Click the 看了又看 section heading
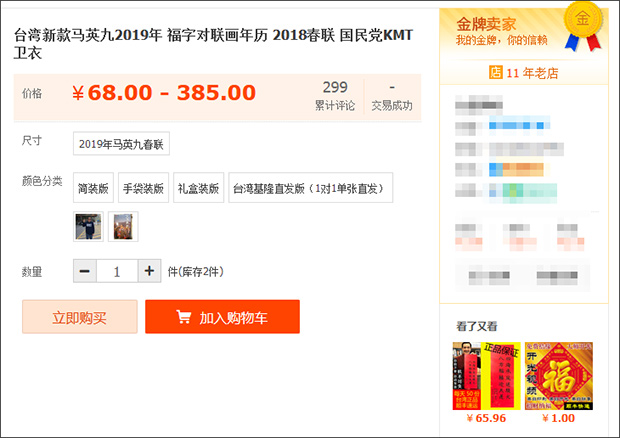Screen dimensions: 620x438 coord(476,327)
